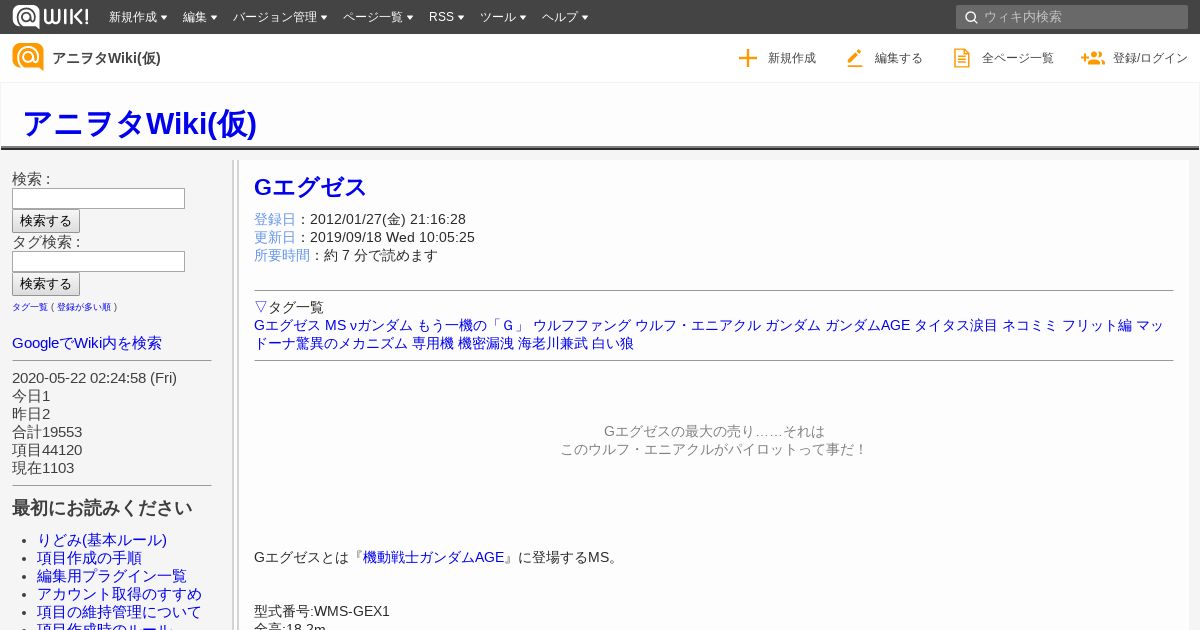The width and height of the screenshot is (1200, 630).
Task: Click the document icon for 全ページ一覧
Action: tap(961, 58)
